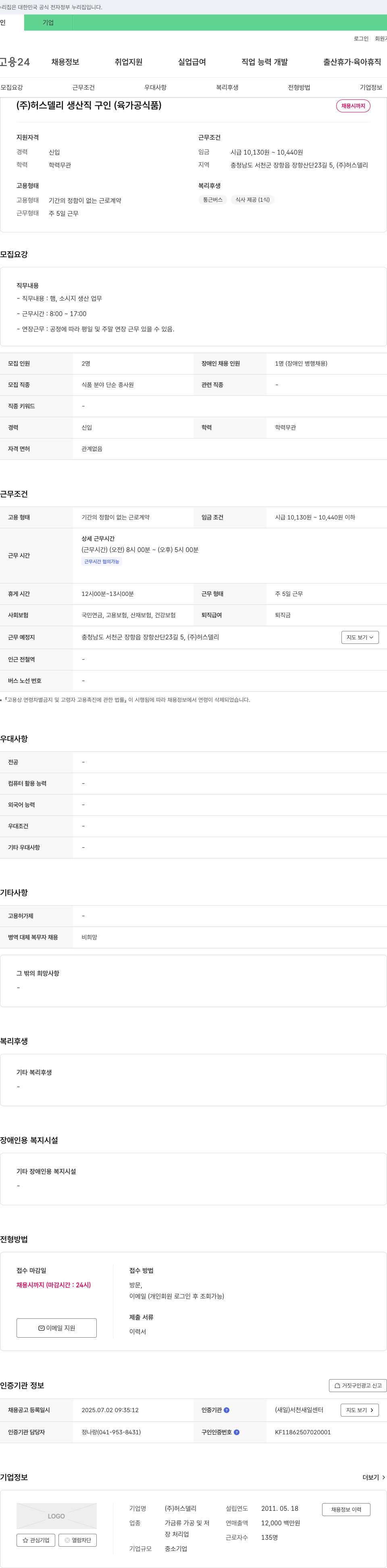This screenshot has width=387, height=1568.
Task: Open the 실업급여 main menu
Action: pos(192,62)
